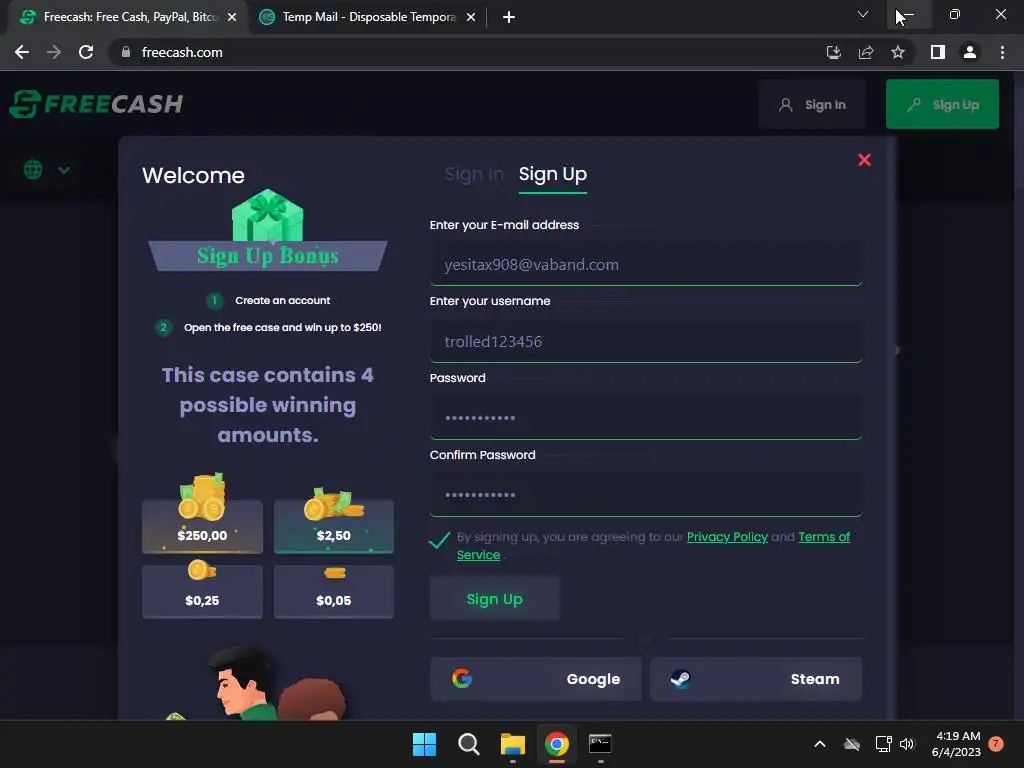The image size is (1024, 768).
Task: Open the Chrome profile icon
Action: pos(970,52)
